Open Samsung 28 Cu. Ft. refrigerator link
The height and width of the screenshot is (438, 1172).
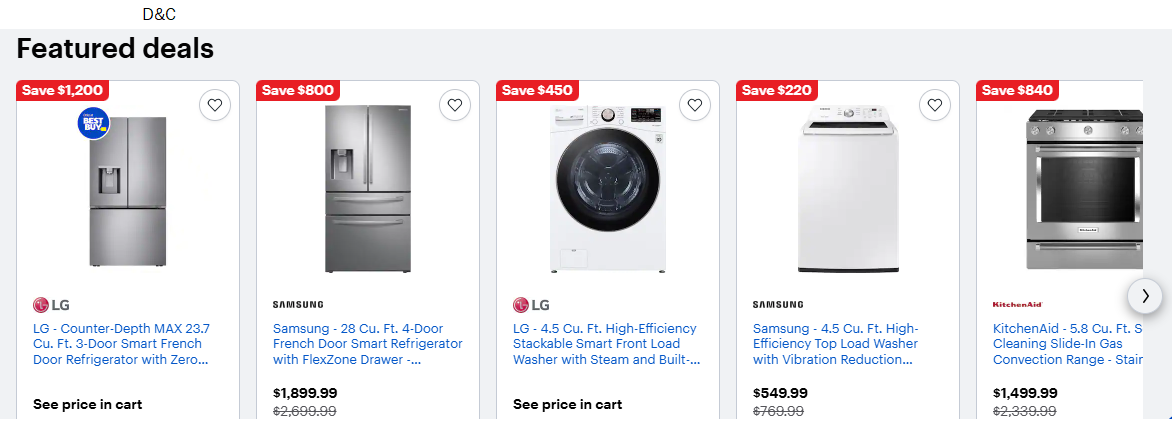(x=367, y=344)
